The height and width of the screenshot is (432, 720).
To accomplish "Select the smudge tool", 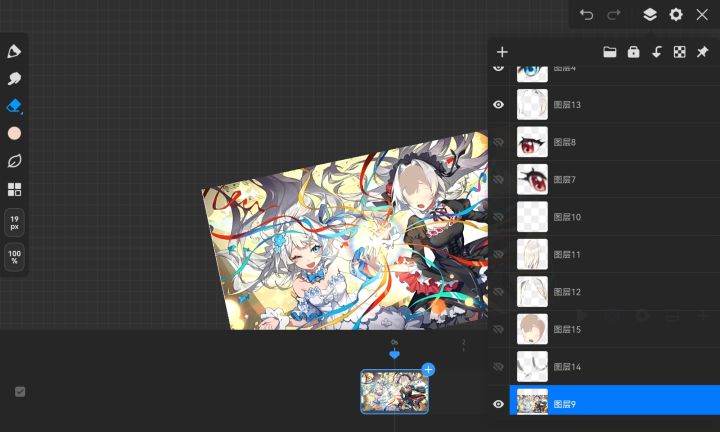I will tap(14, 79).
